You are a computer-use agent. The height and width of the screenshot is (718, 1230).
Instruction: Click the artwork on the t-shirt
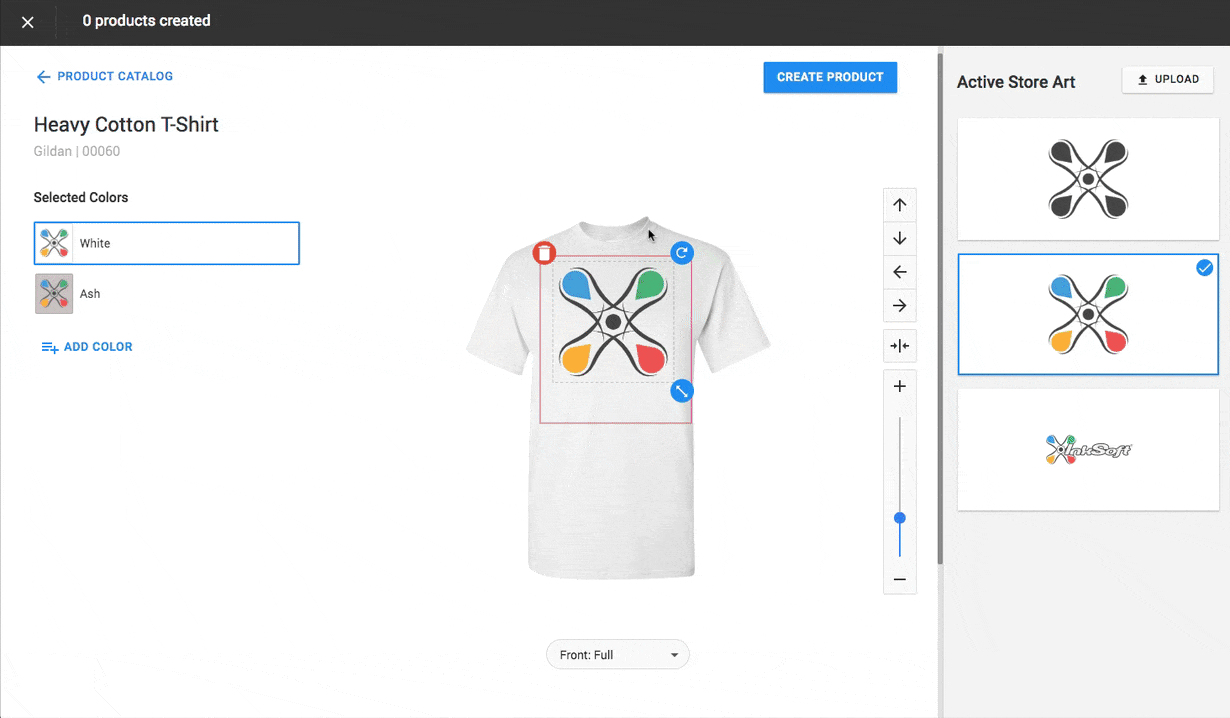pos(613,321)
